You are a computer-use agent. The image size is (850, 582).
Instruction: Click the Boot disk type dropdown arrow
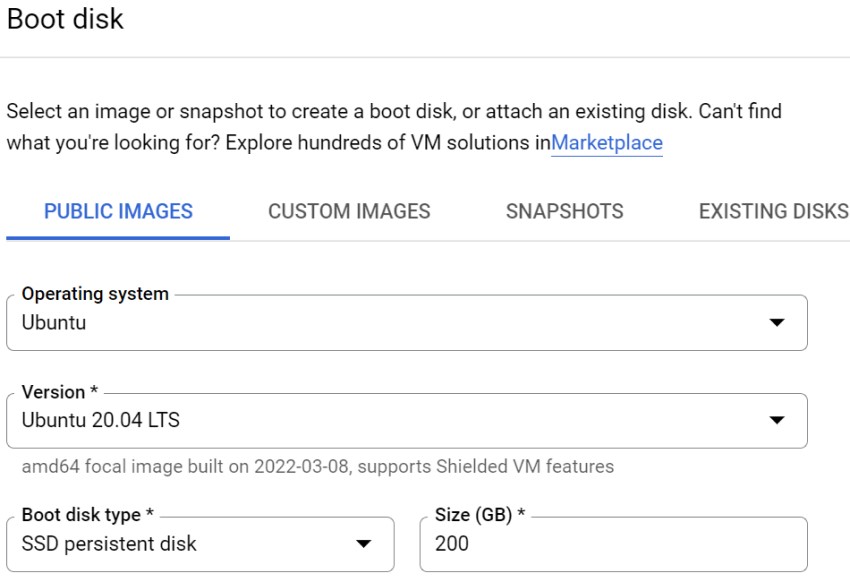point(364,544)
